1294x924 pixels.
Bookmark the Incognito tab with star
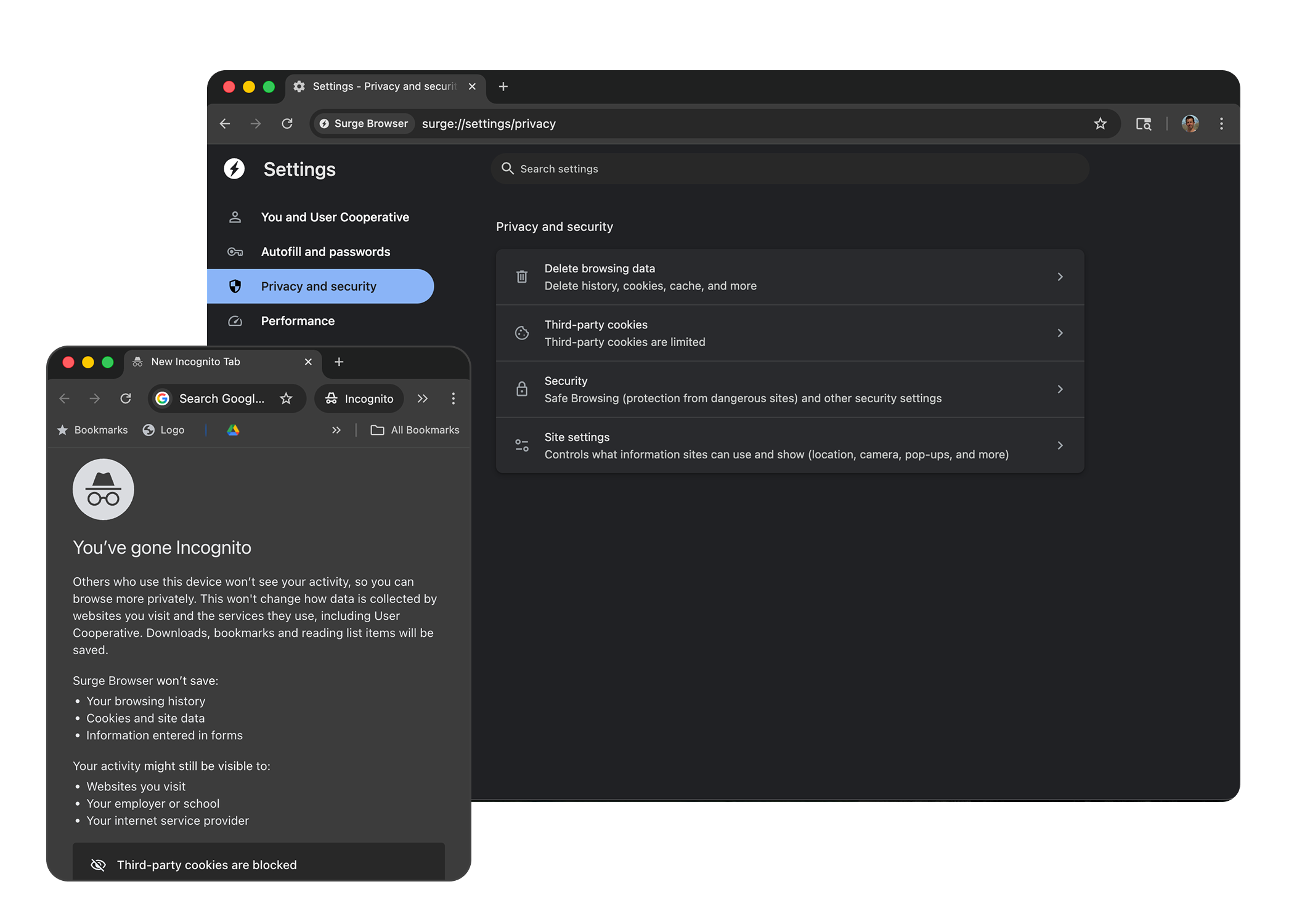(286, 399)
